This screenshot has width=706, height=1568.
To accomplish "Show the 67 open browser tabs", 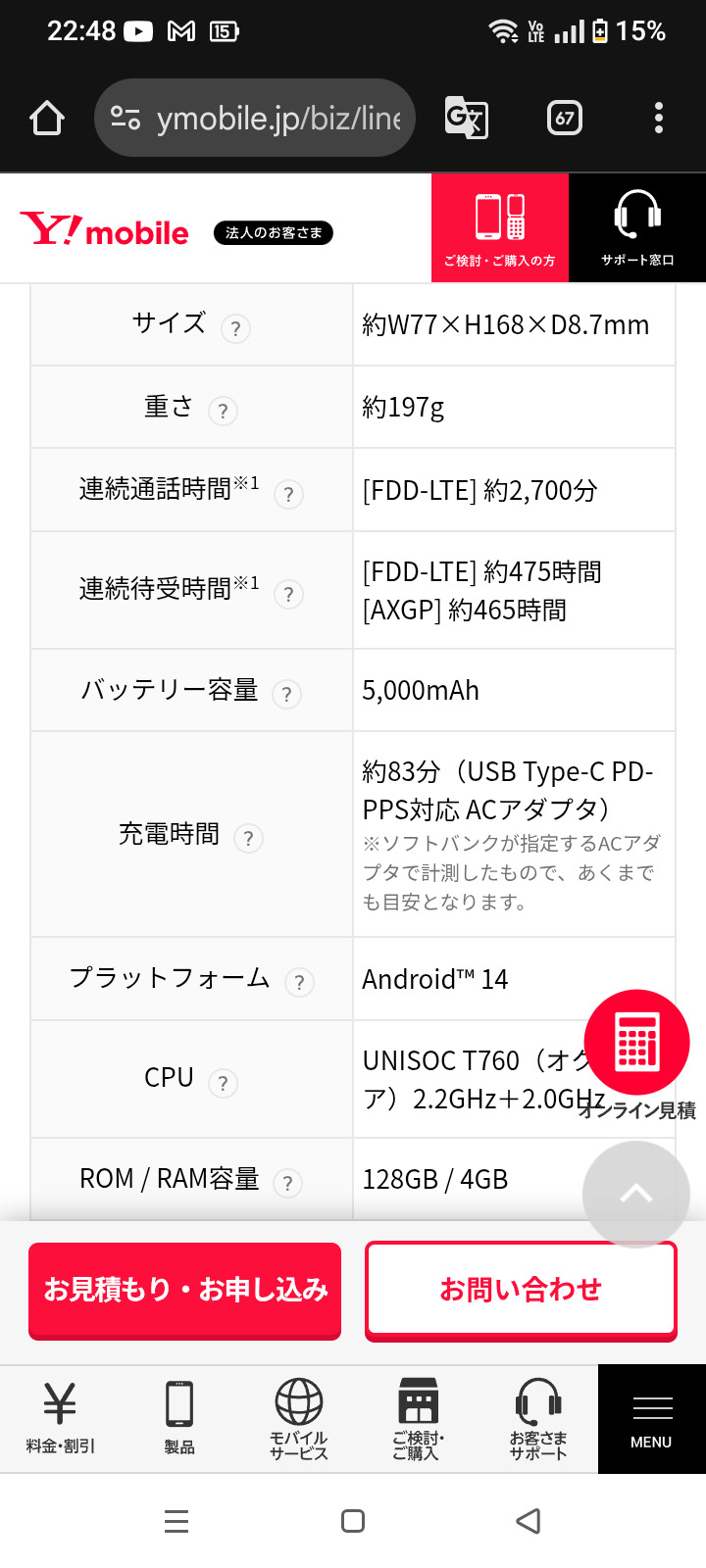I will tap(564, 119).
